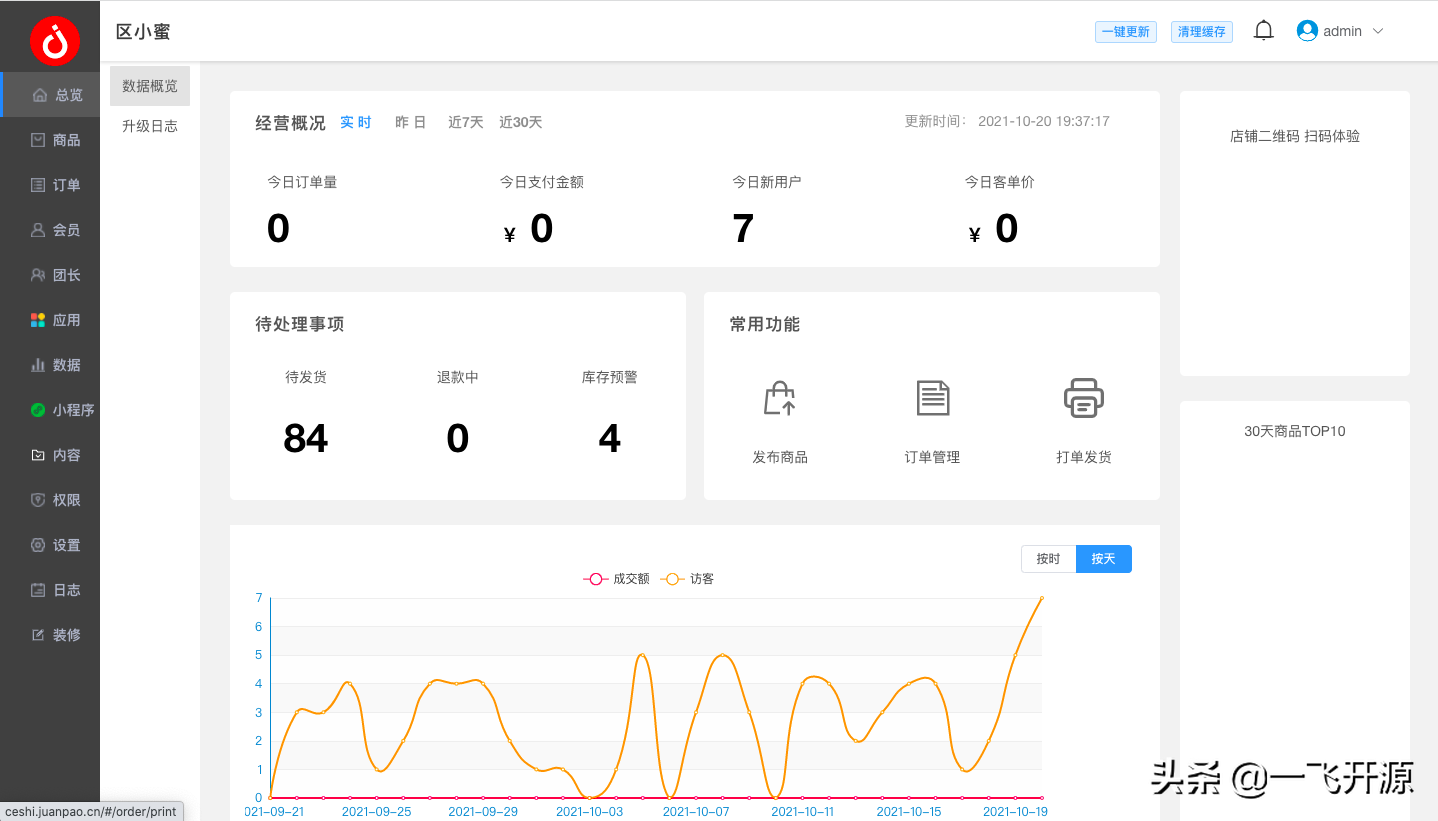Open the 内容 content sidebar item
Image resolution: width=1438 pixels, height=821 pixels.
coord(50,455)
